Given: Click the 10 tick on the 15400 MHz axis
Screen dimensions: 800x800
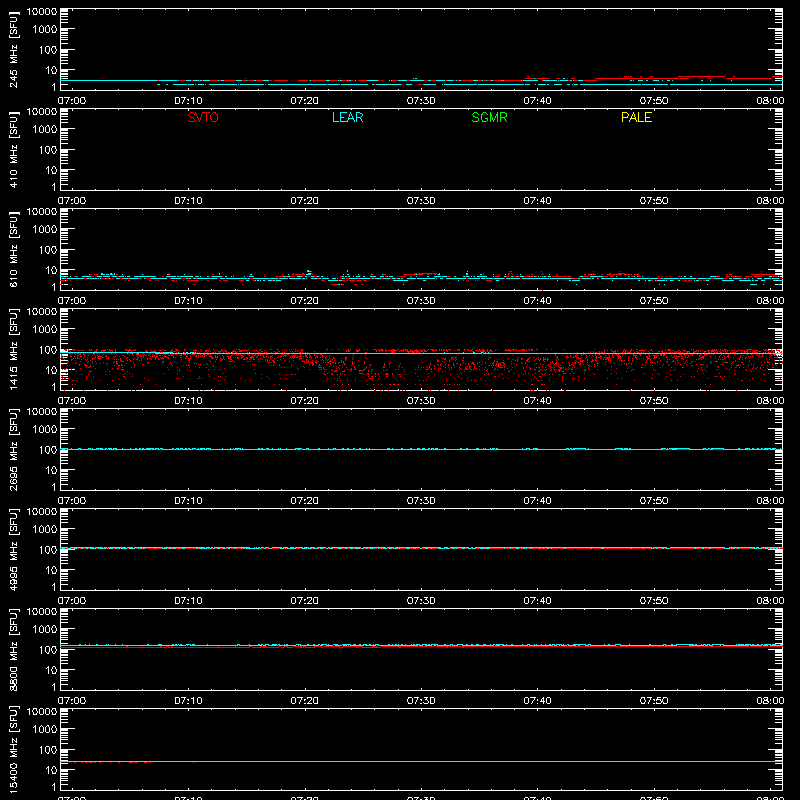Looking at the screenshot, I should [51, 770].
